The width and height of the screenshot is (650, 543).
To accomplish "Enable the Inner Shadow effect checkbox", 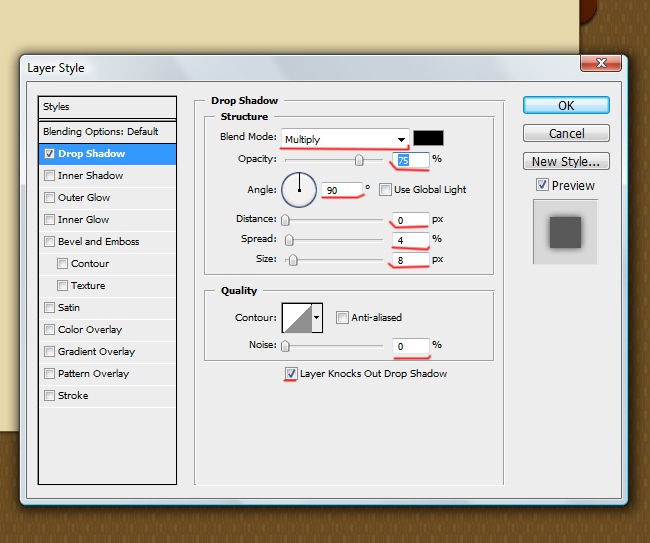I will 50,176.
